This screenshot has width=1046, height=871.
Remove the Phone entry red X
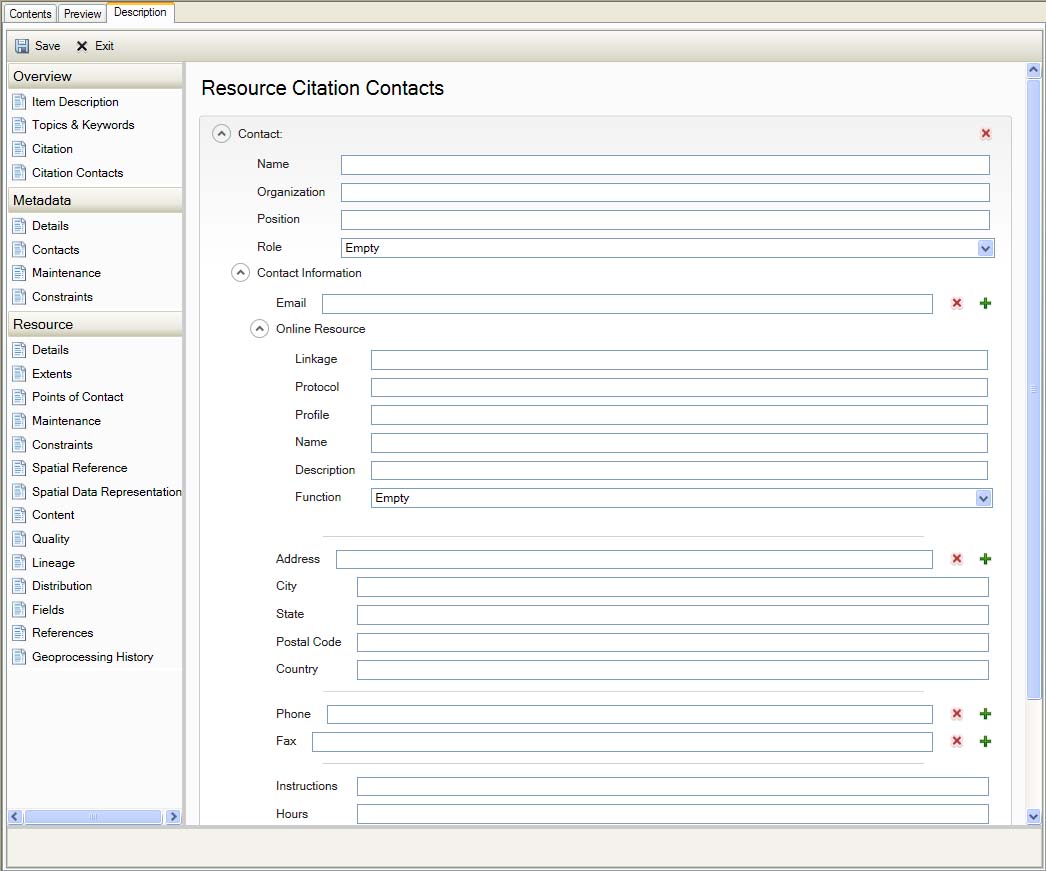coord(956,714)
